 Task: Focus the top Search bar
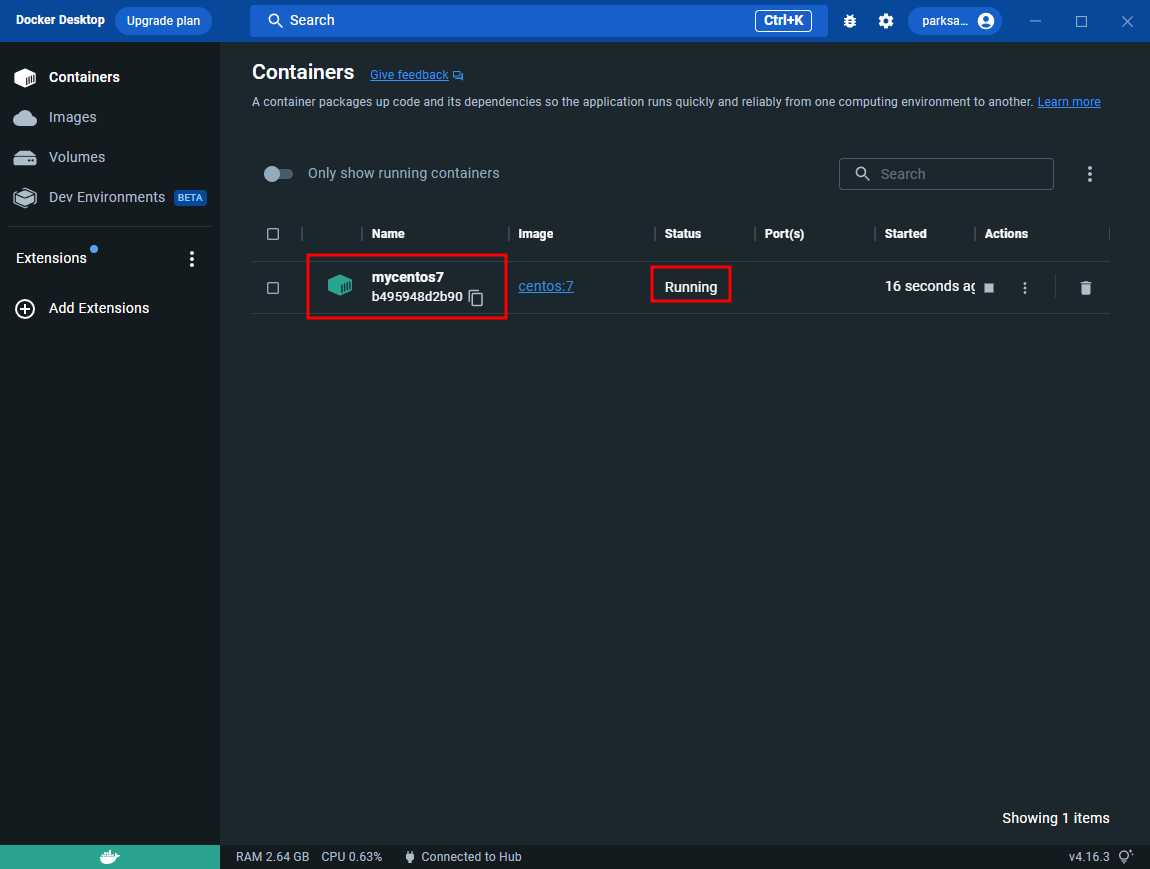tap(538, 21)
